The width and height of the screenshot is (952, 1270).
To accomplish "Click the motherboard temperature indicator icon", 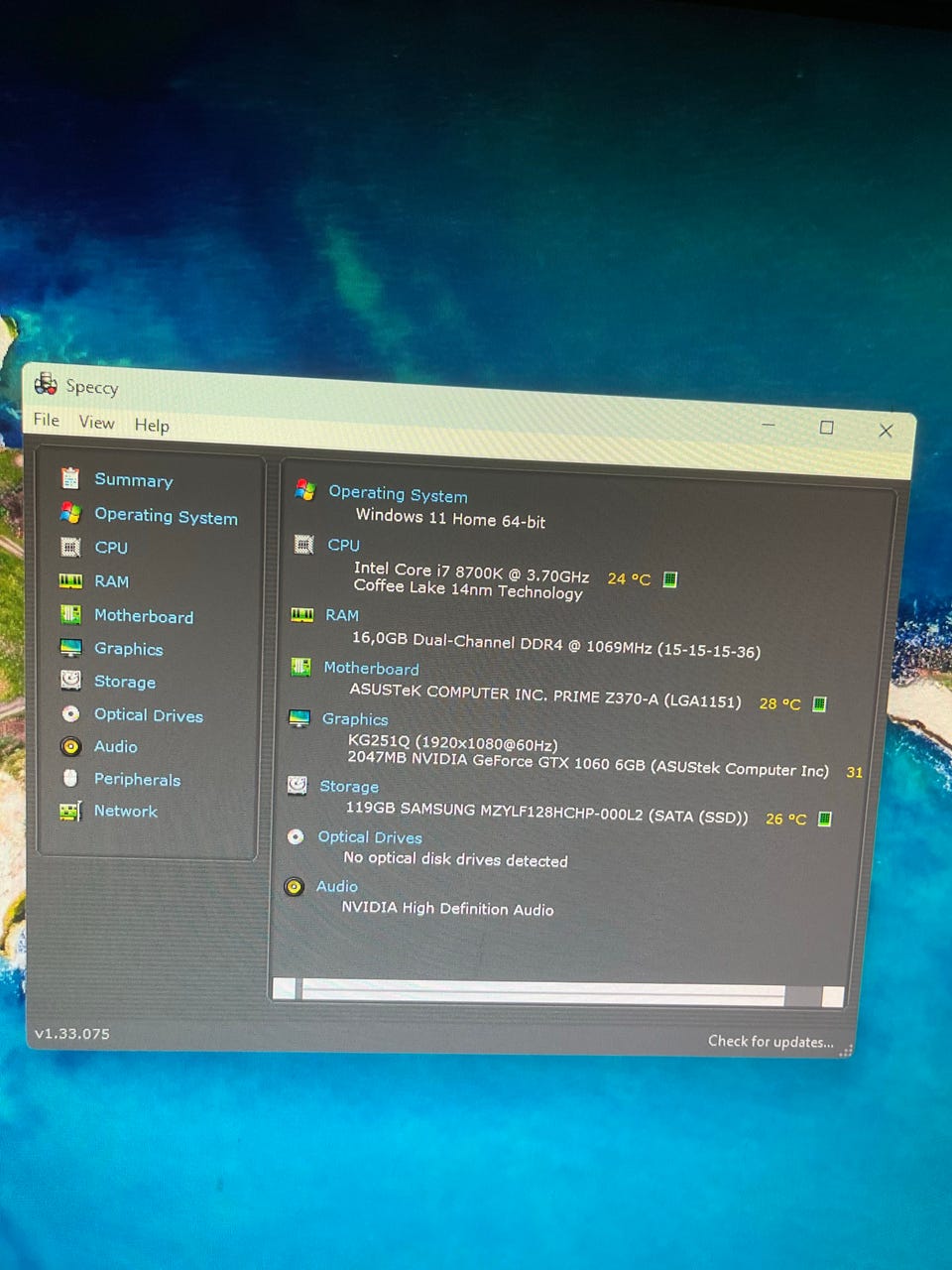I will (819, 703).
